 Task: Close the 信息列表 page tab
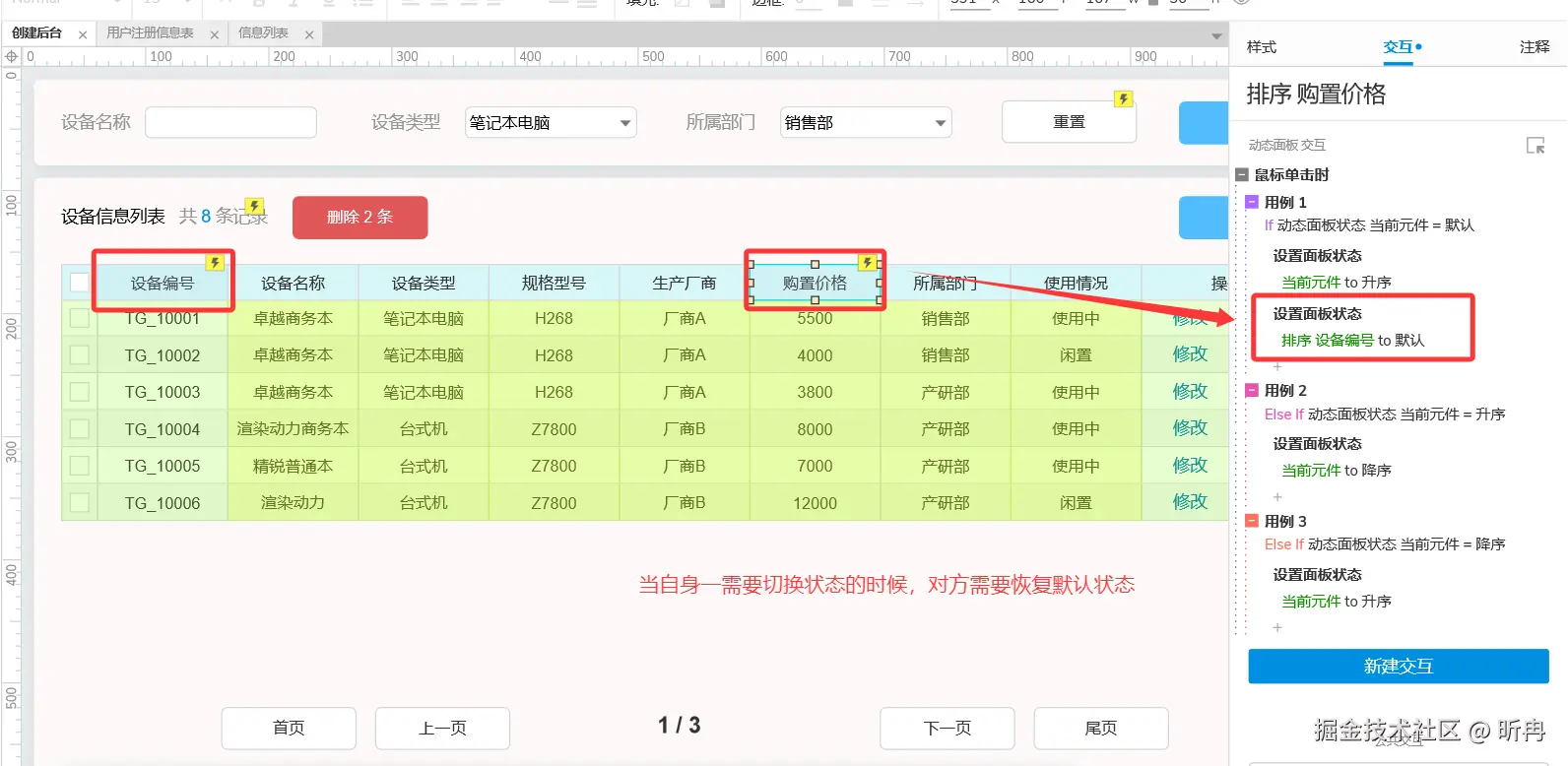tap(309, 34)
